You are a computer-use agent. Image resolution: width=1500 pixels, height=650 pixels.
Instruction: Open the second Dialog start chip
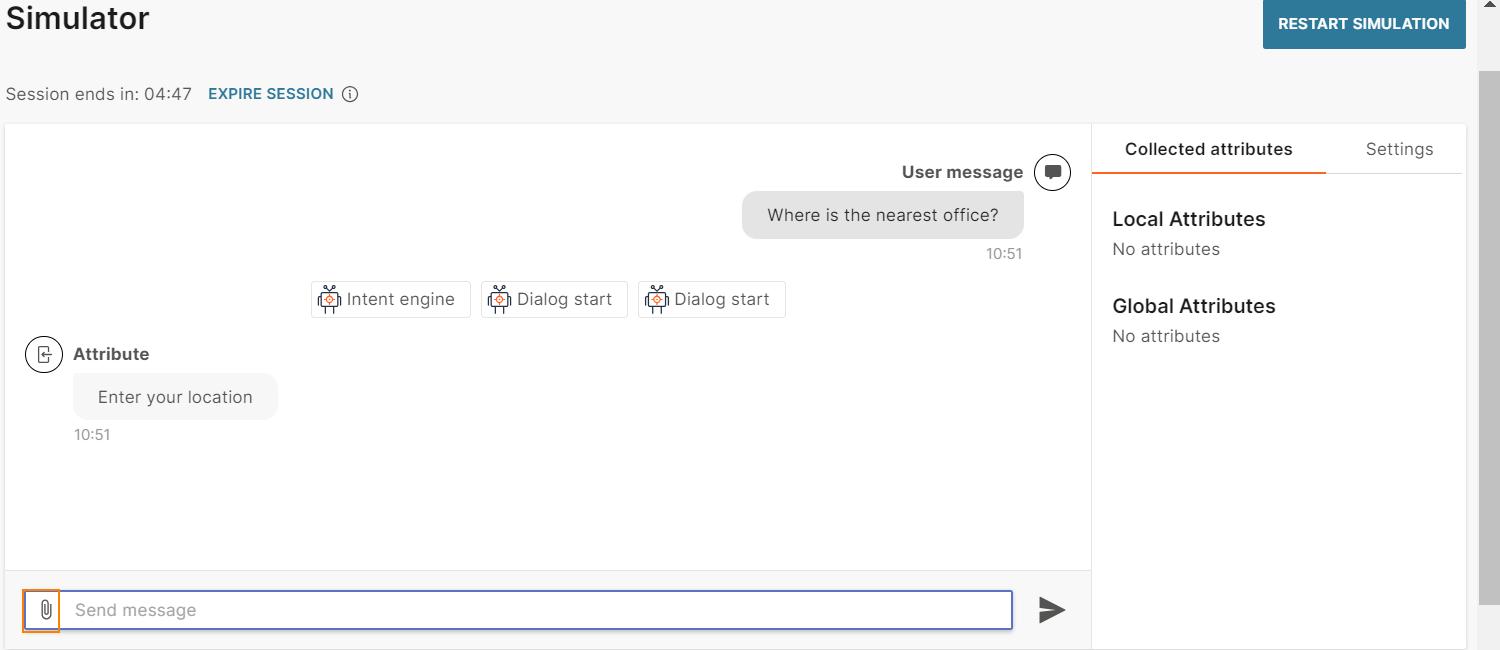[711, 299]
